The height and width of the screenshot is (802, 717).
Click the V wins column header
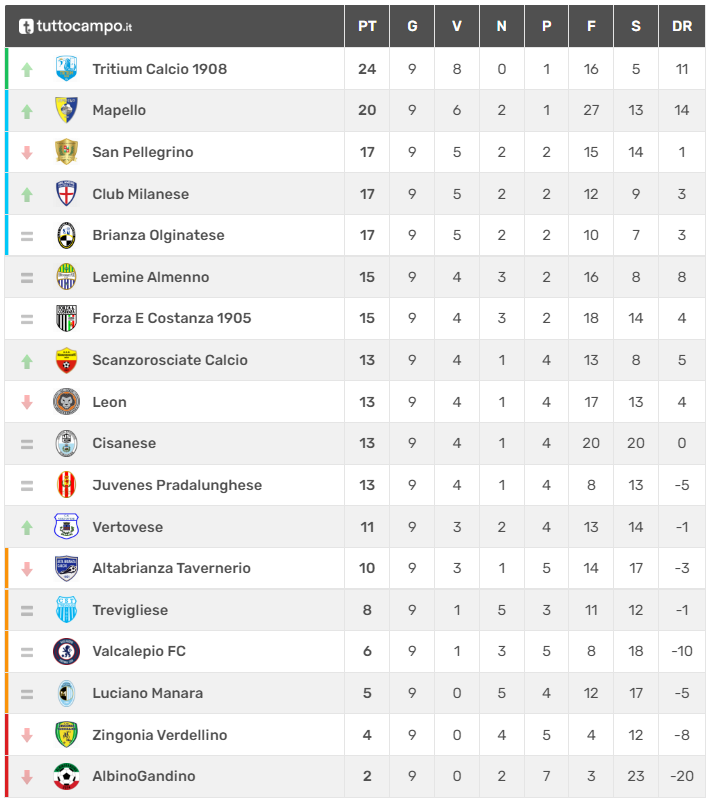[457, 26]
